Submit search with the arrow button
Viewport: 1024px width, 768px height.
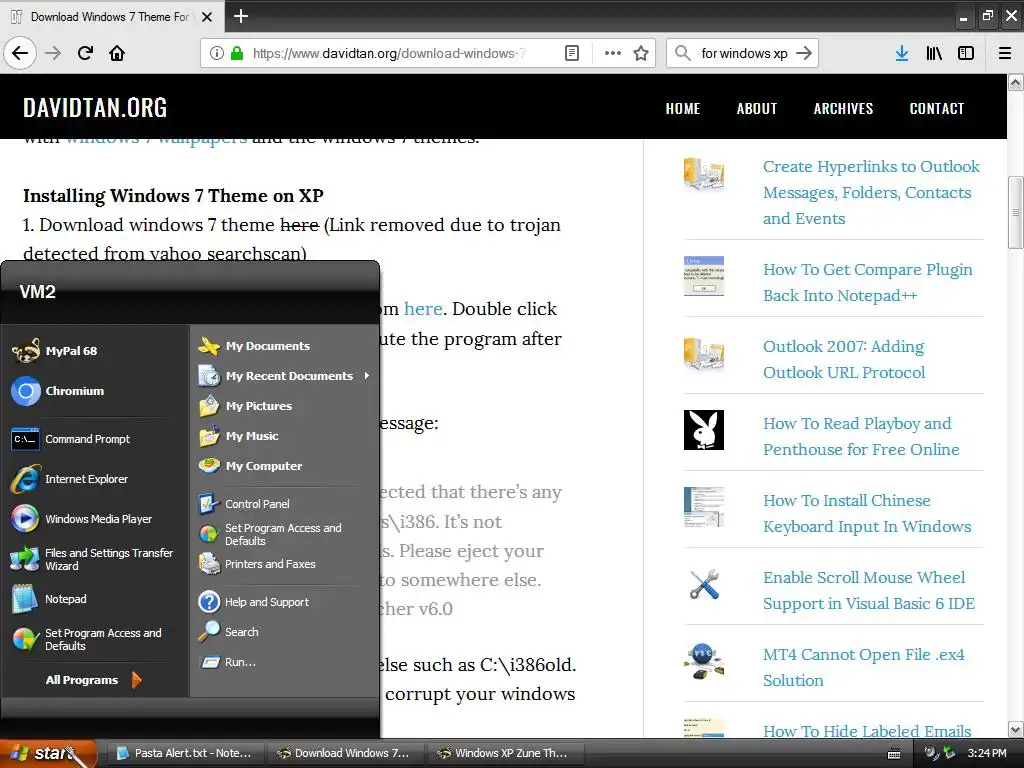pos(804,53)
